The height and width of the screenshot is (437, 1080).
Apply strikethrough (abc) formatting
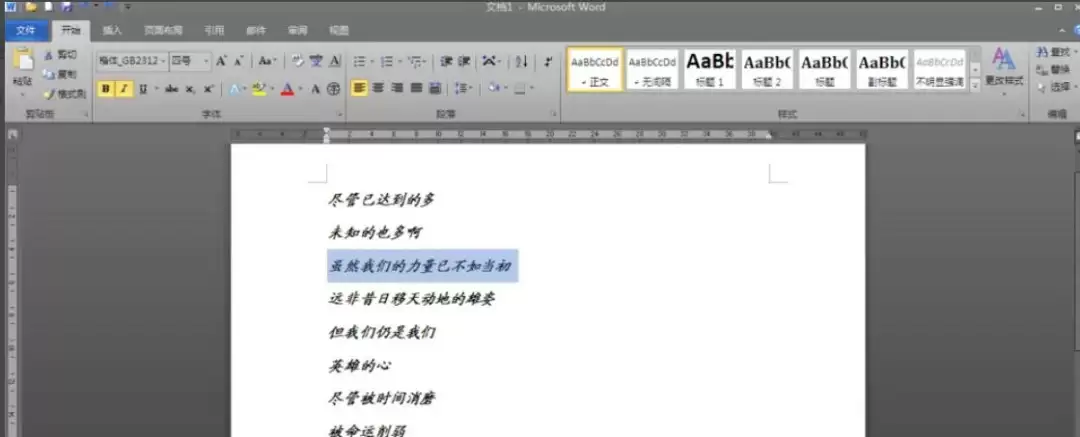pyautogui.click(x=172, y=89)
